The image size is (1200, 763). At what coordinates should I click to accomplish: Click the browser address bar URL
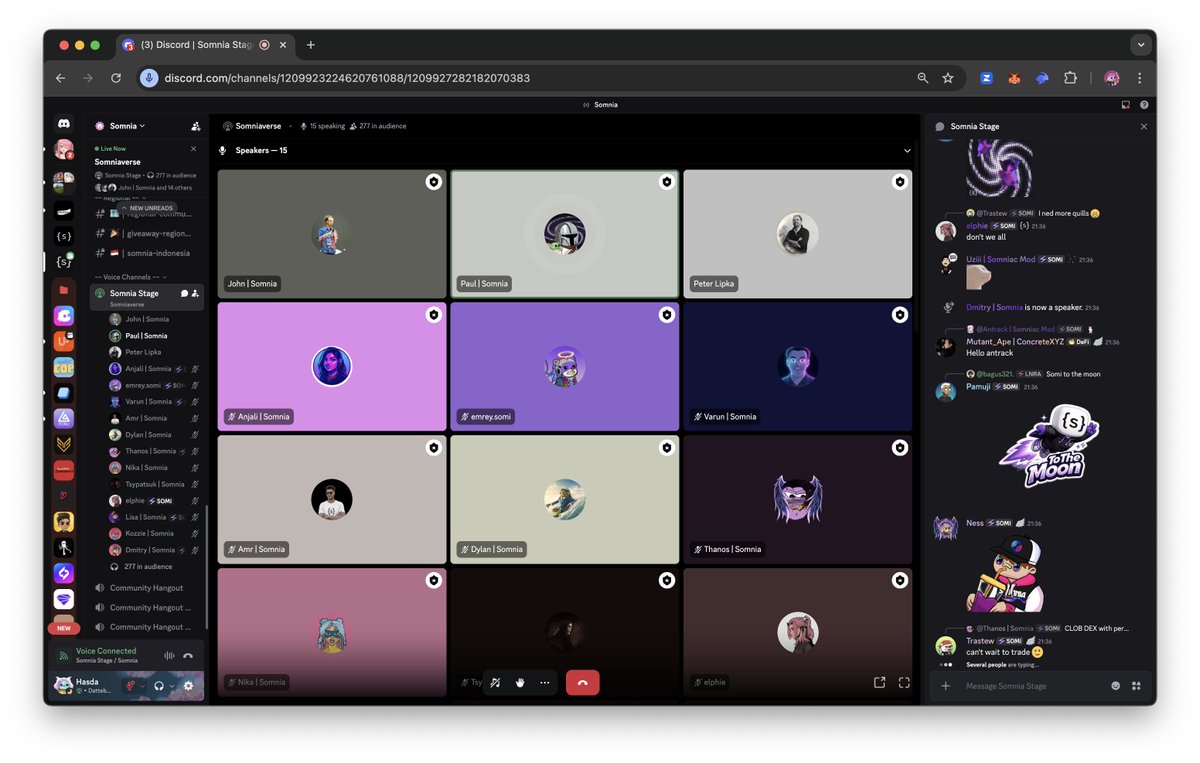347,78
